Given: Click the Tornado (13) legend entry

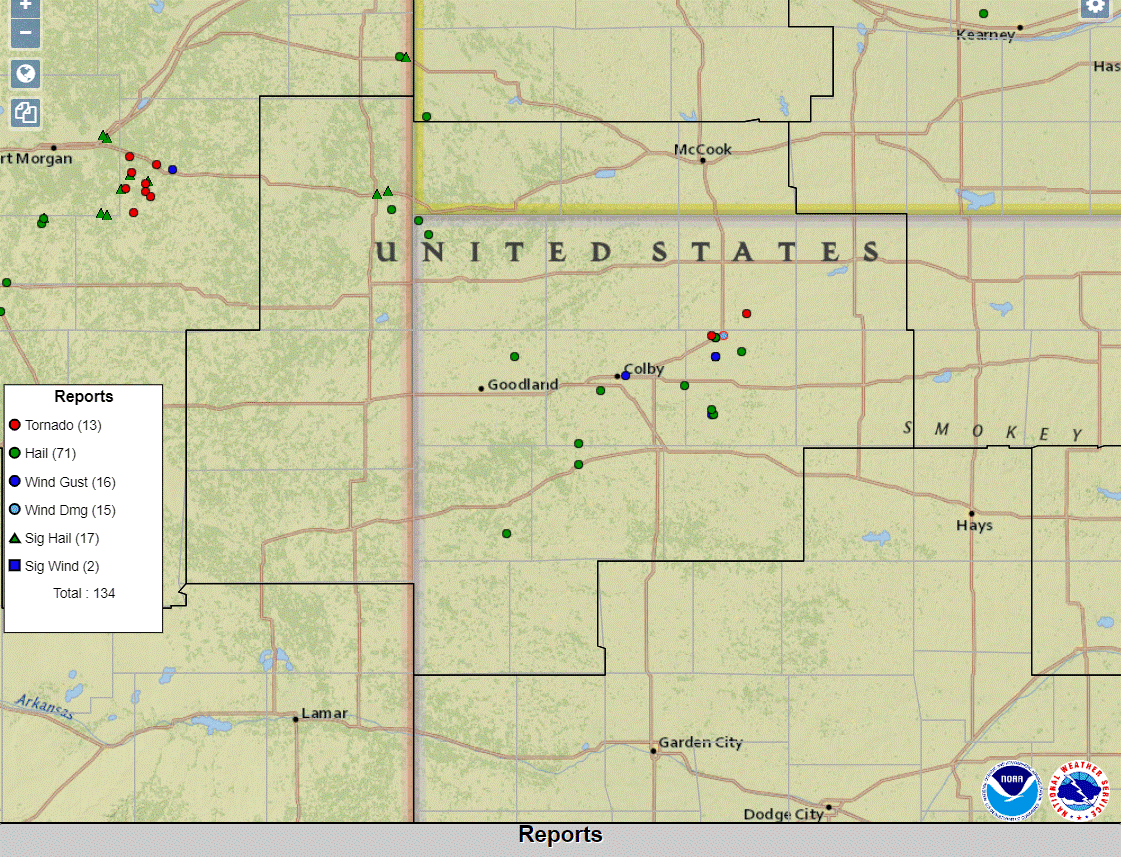Looking at the screenshot, I should pos(55,425).
